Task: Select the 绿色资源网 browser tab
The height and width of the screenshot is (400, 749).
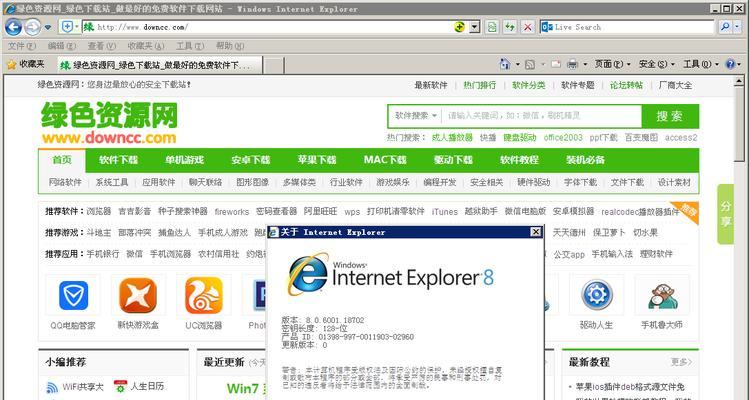Action: tap(160, 65)
